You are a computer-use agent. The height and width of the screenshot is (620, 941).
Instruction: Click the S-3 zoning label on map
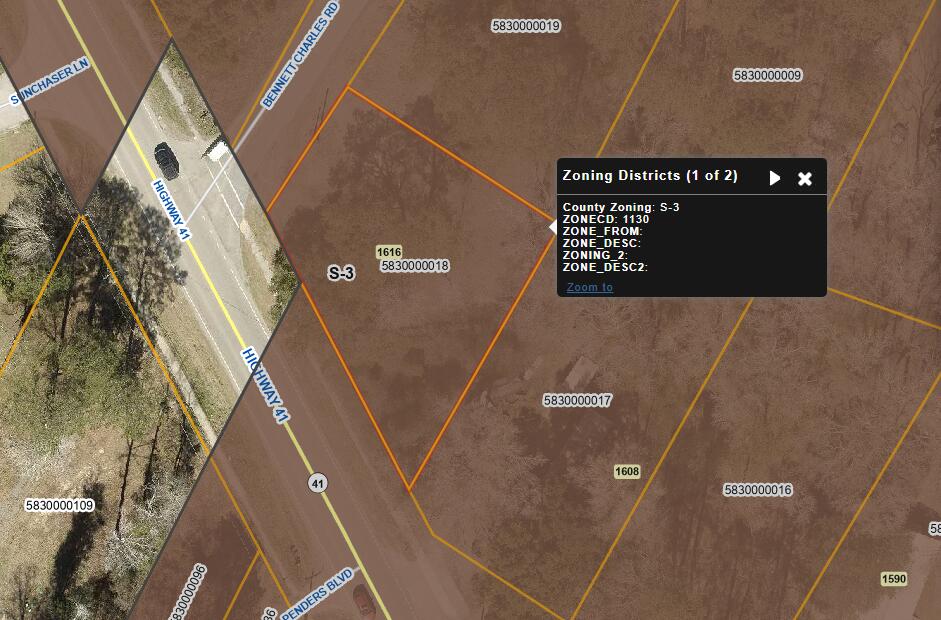[342, 273]
